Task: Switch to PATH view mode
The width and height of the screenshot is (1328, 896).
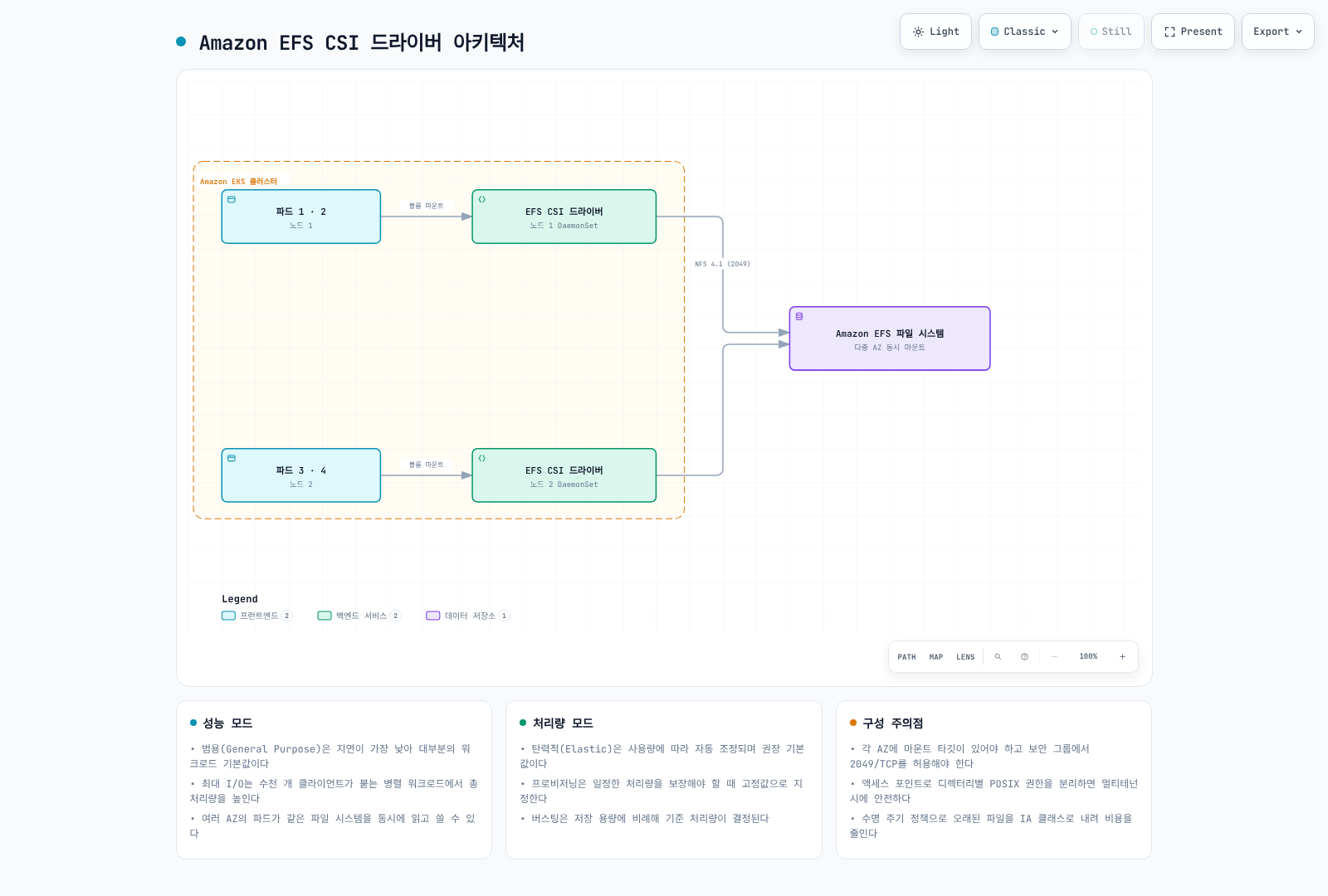Action: [906, 657]
